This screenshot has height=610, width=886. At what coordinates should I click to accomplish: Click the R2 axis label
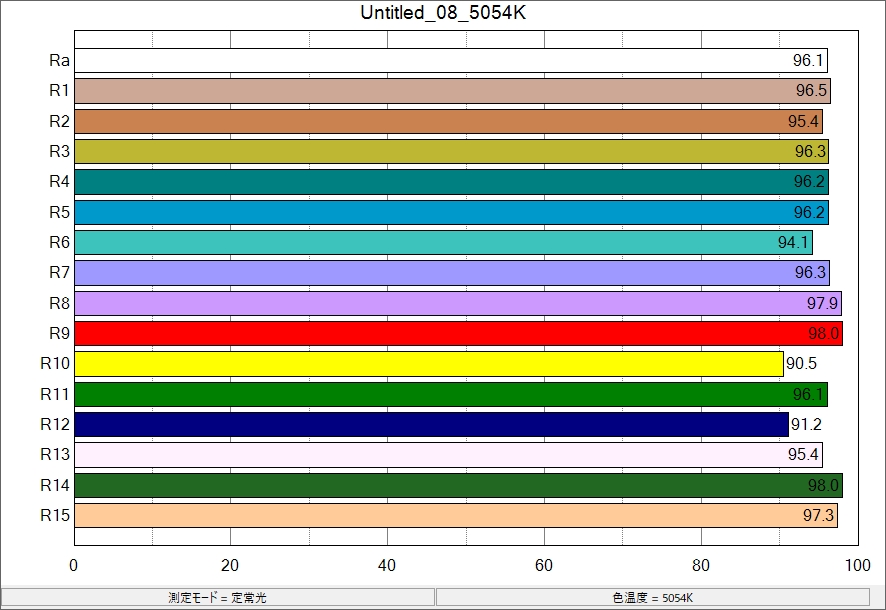click(59, 121)
